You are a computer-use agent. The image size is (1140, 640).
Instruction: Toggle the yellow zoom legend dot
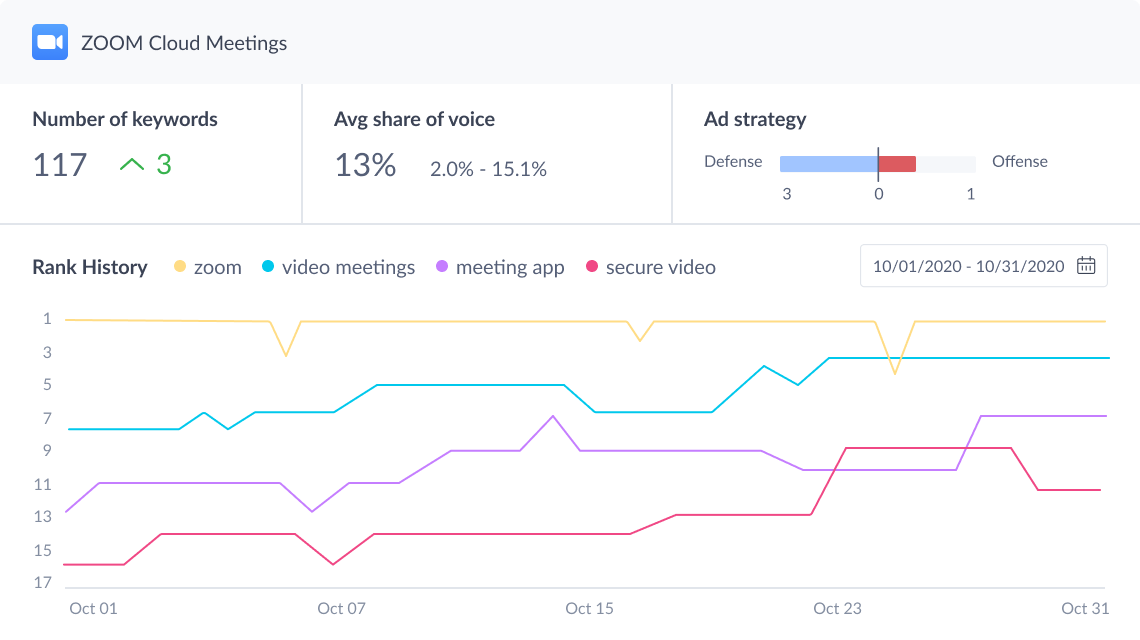coord(181,267)
